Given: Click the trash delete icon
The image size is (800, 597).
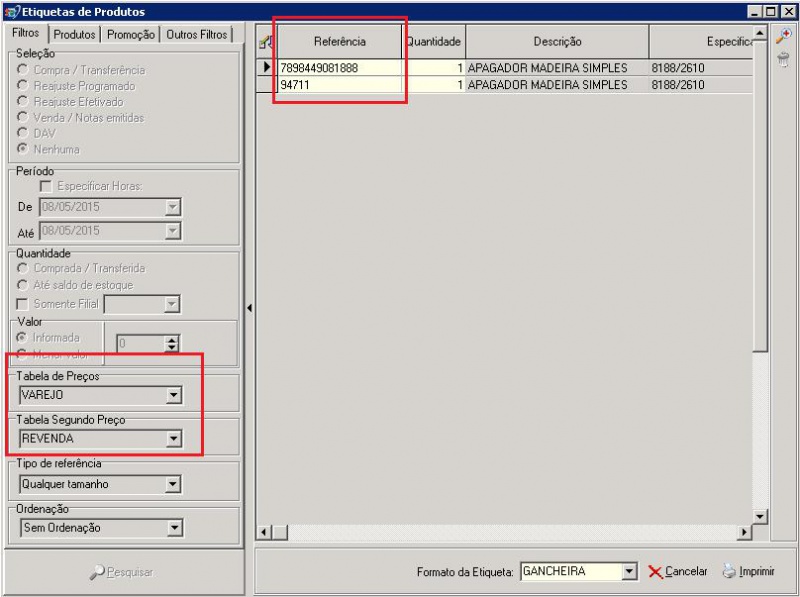Looking at the screenshot, I should [783, 60].
